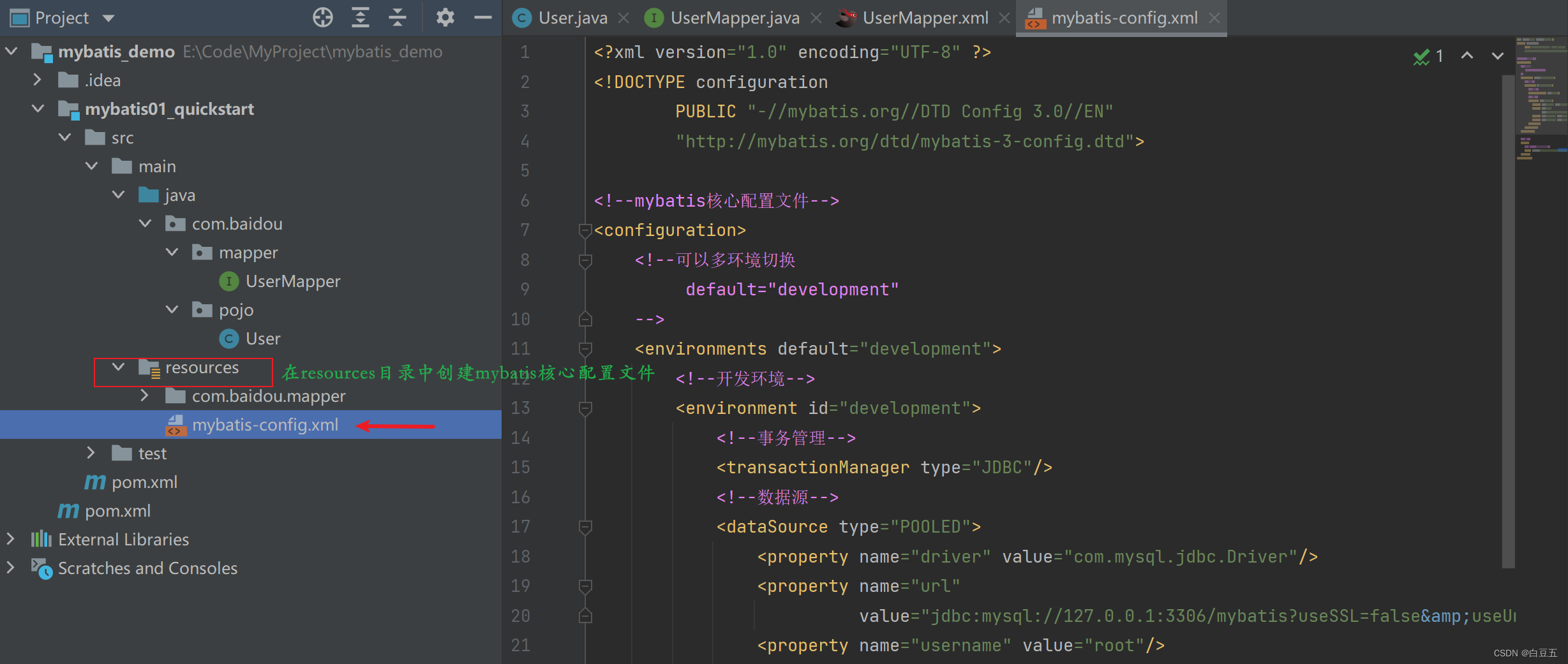1568x664 pixels.
Task: Click the editor vertical scrollbar
Action: 1509,321
